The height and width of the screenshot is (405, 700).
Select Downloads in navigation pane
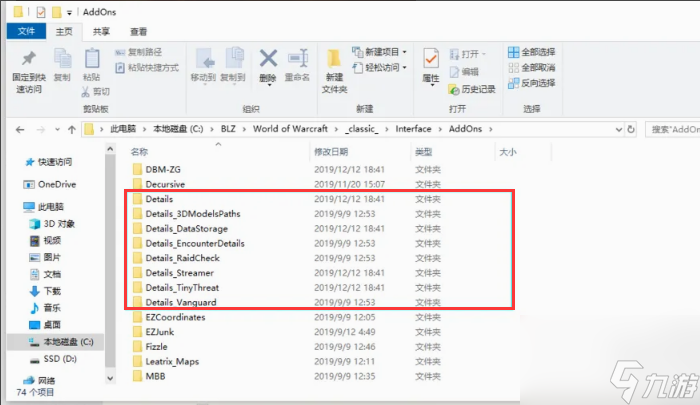[45, 291]
